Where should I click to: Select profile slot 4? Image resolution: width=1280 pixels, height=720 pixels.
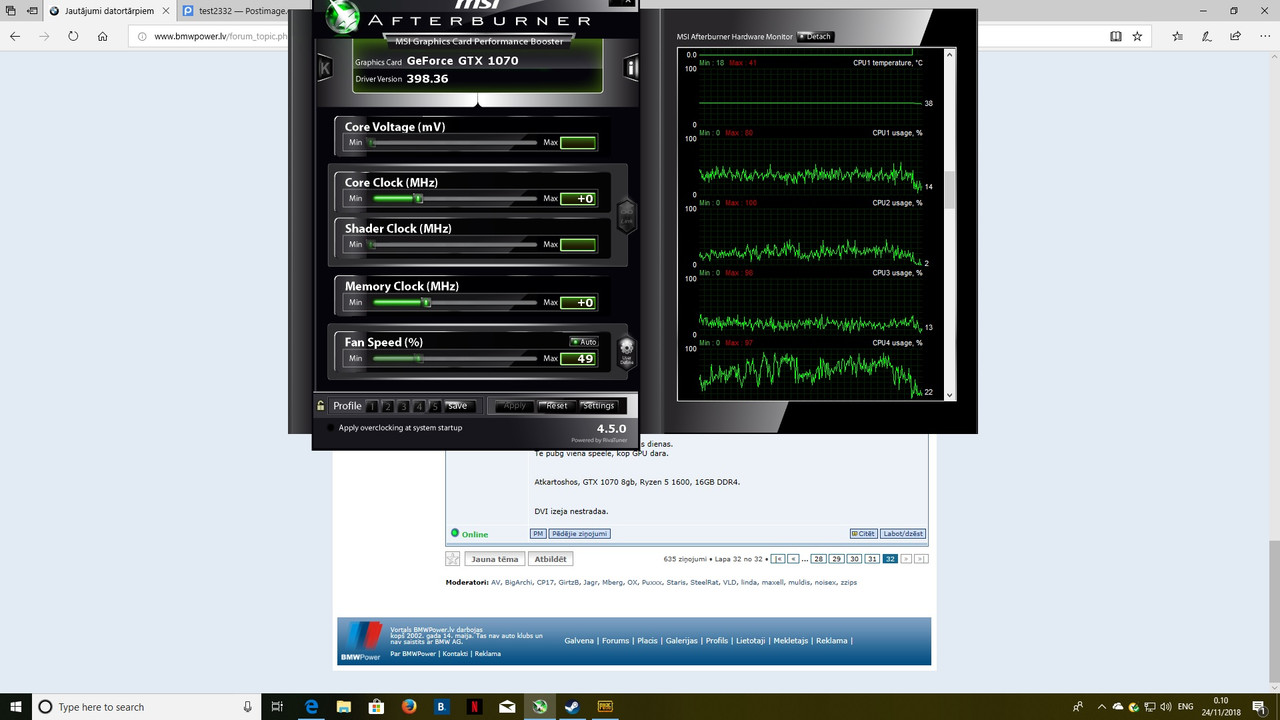[x=419, y=406]
